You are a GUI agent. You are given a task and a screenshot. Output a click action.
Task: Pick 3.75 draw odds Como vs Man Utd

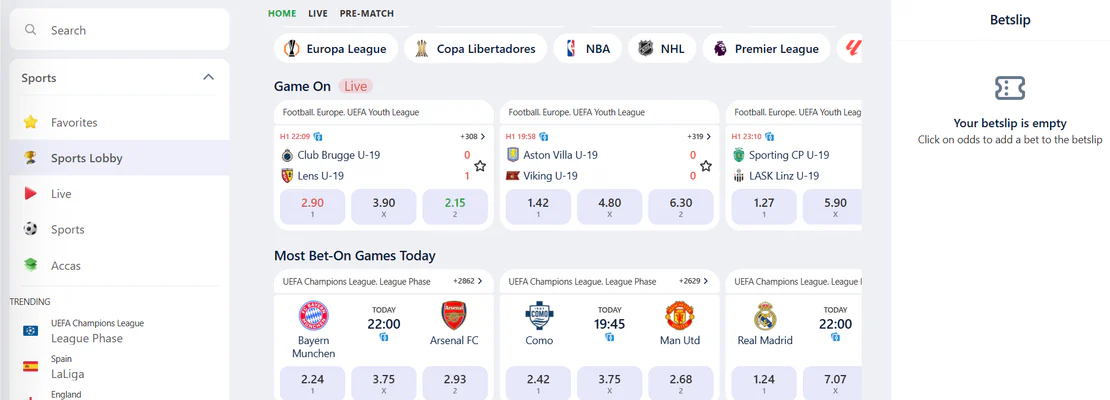tap(610, 384)
